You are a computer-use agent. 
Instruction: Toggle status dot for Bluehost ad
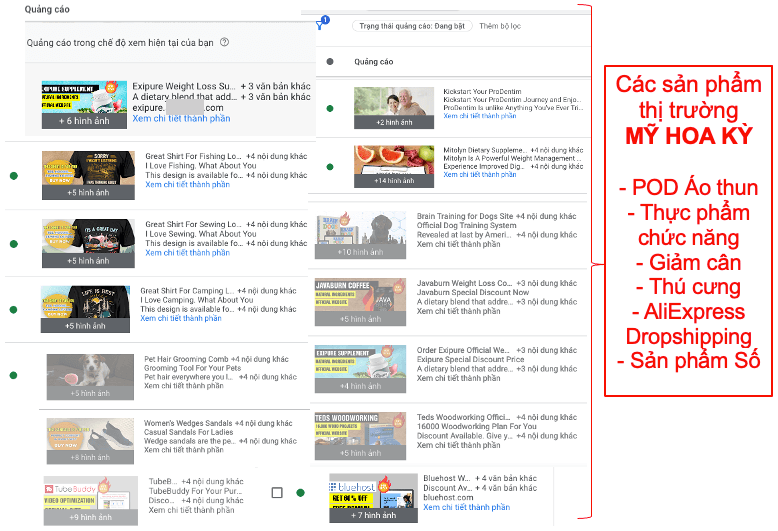pyautogui.click(x=300, y=492)
